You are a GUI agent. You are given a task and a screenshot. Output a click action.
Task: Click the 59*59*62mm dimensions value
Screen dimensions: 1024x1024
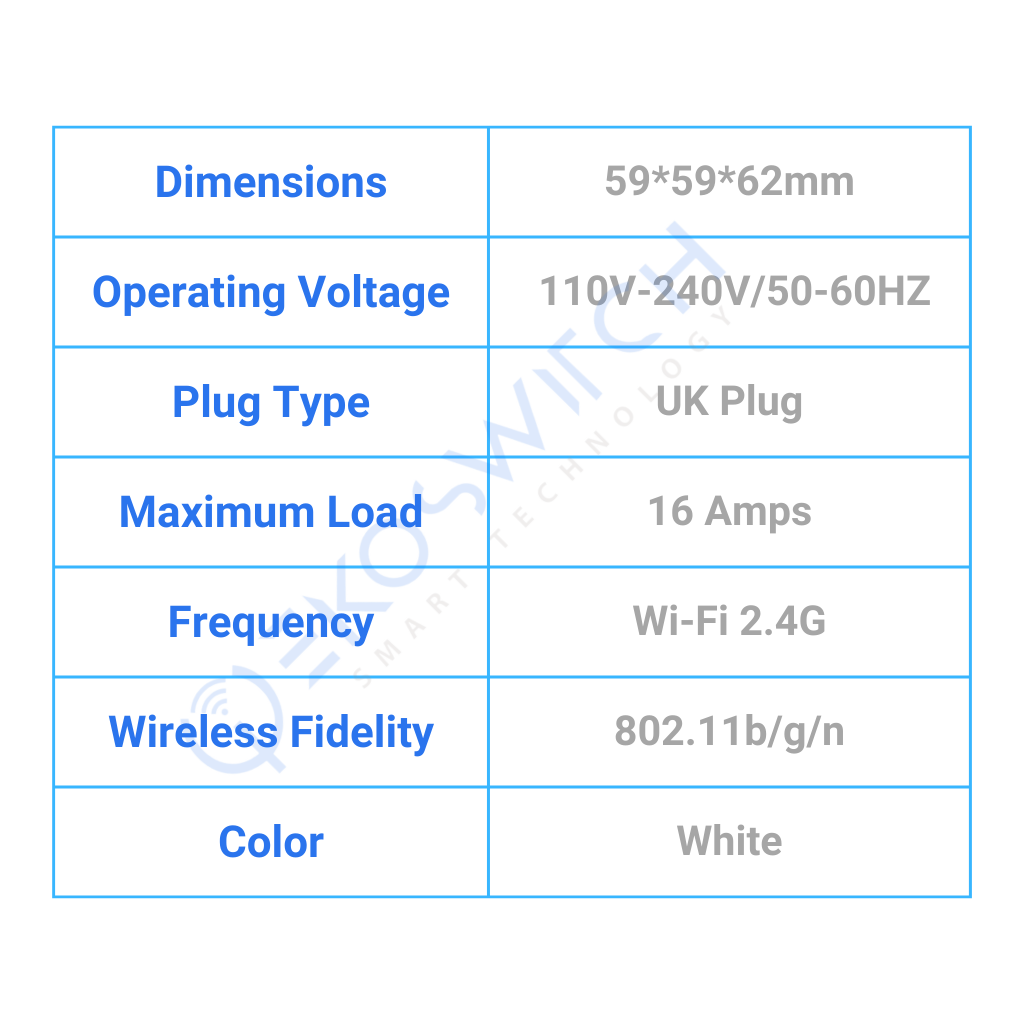tap(729, 182)
